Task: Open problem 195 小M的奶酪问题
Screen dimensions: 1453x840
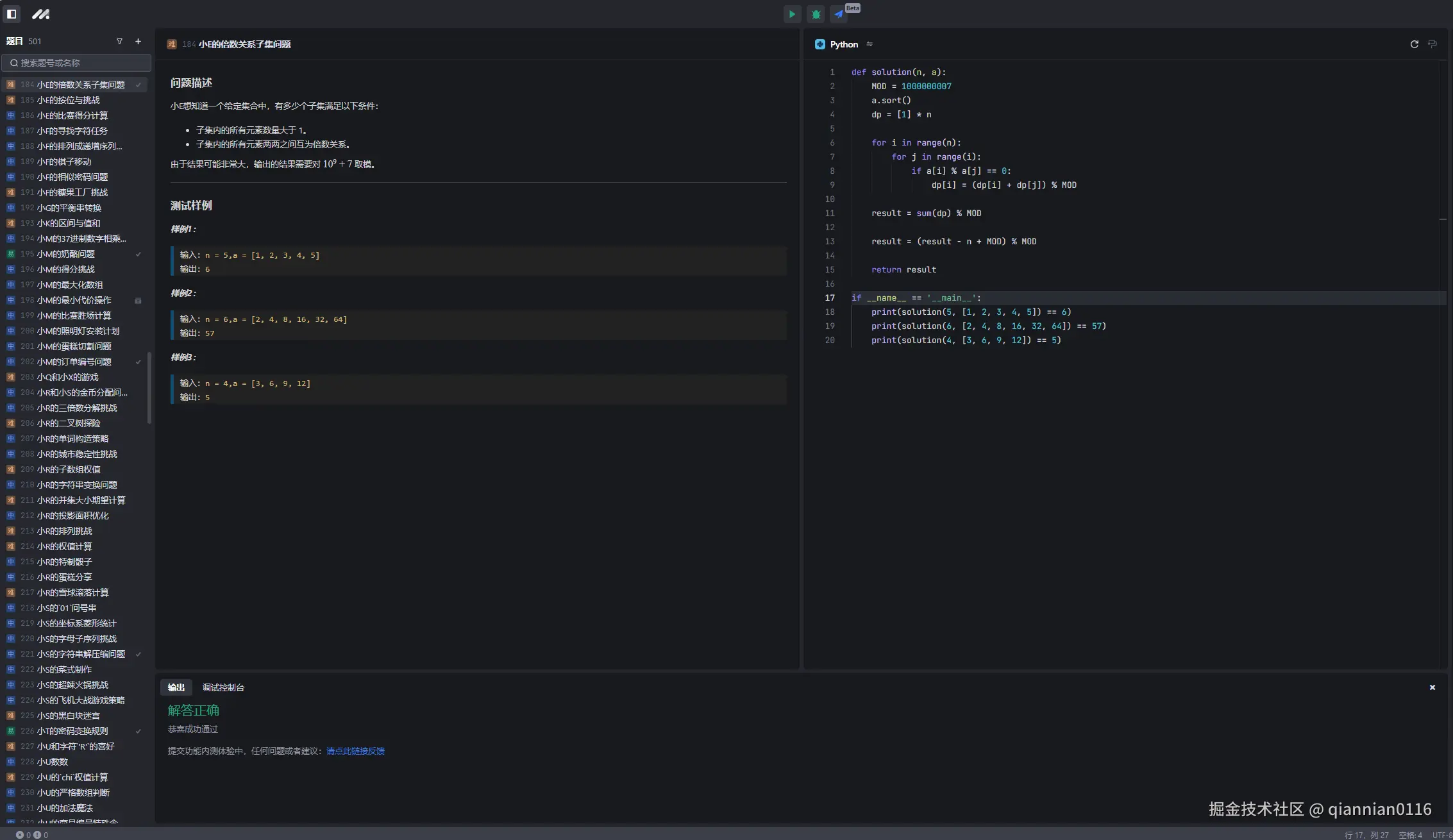Action: click(x=66, y=254)
